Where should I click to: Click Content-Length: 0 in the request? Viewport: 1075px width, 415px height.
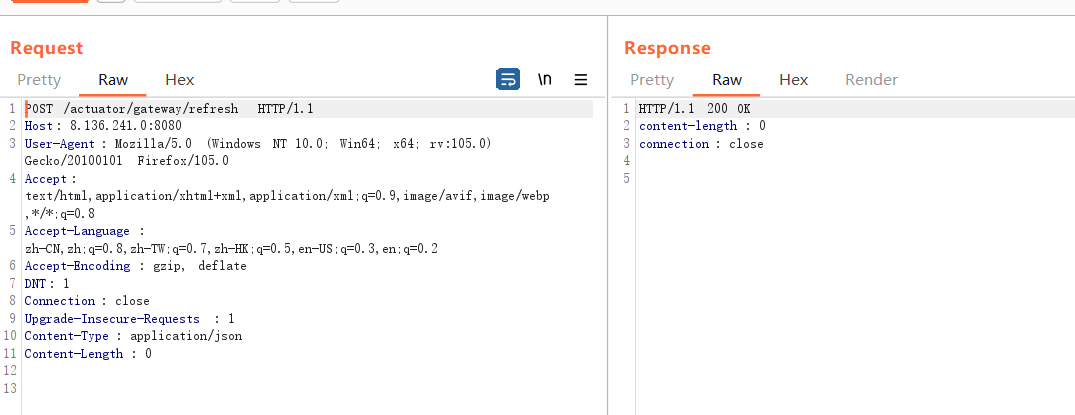click(88, 354)
